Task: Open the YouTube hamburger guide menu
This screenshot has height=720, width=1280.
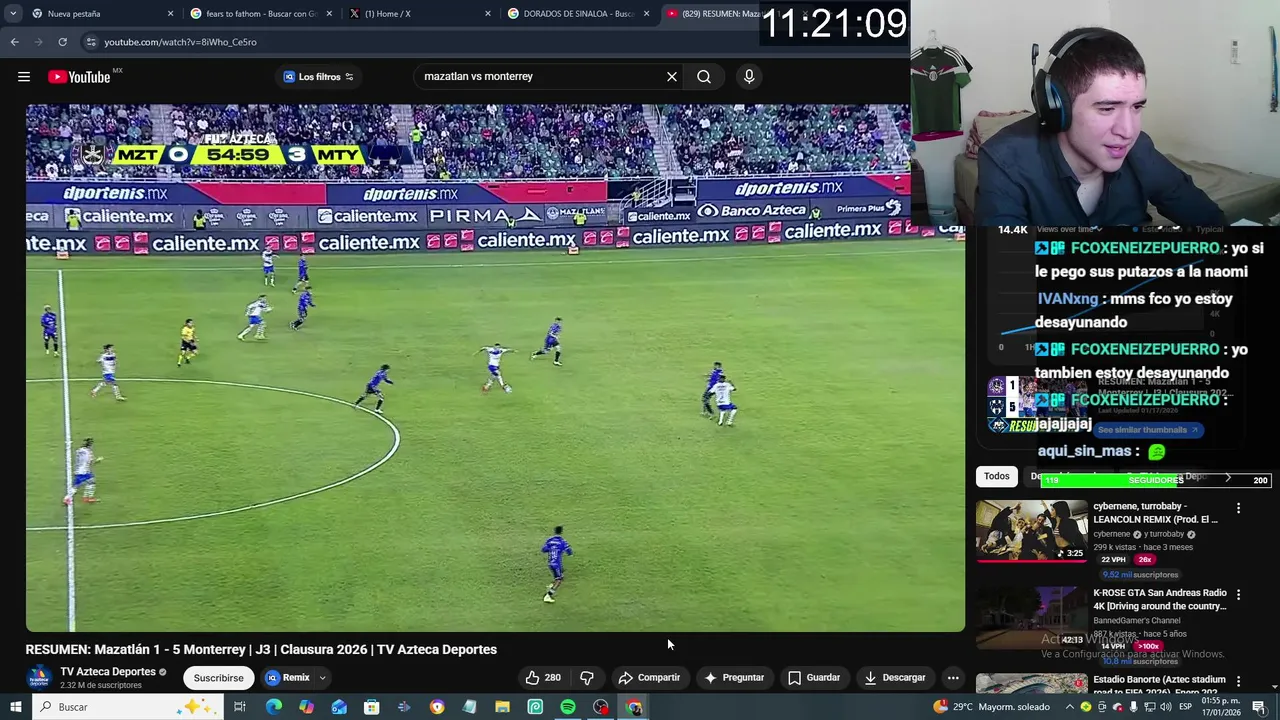Action: [x=24, y=77]
